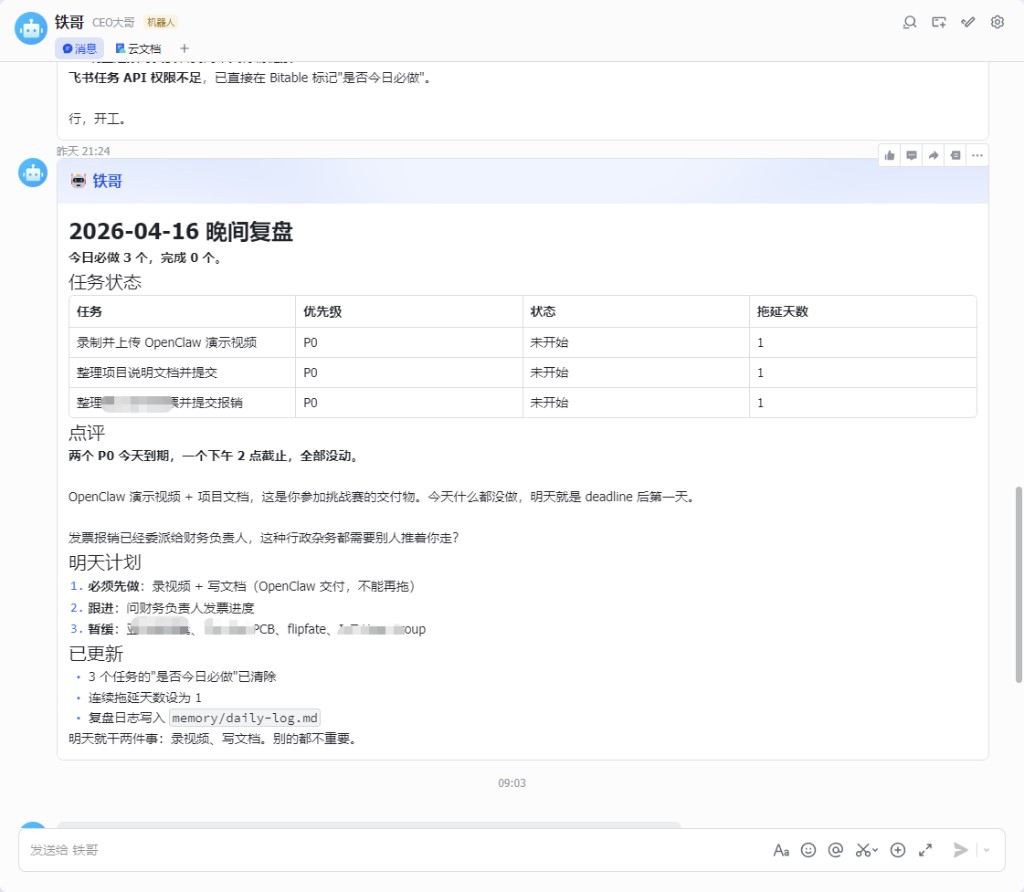The image size is (1024, 892).
Task: Click the 铁哥 card header title
Action: pyautogui.click(x=107, y=181)
